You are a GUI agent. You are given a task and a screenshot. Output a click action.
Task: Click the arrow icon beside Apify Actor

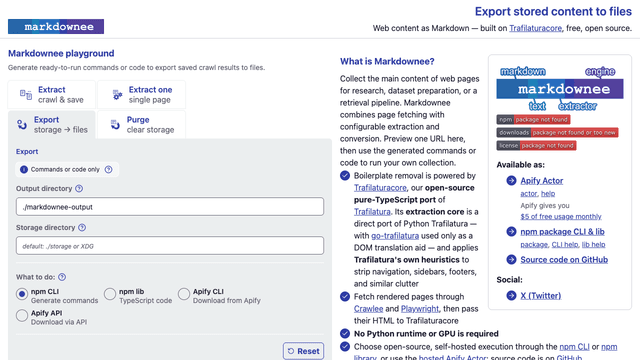click(511, 180)
